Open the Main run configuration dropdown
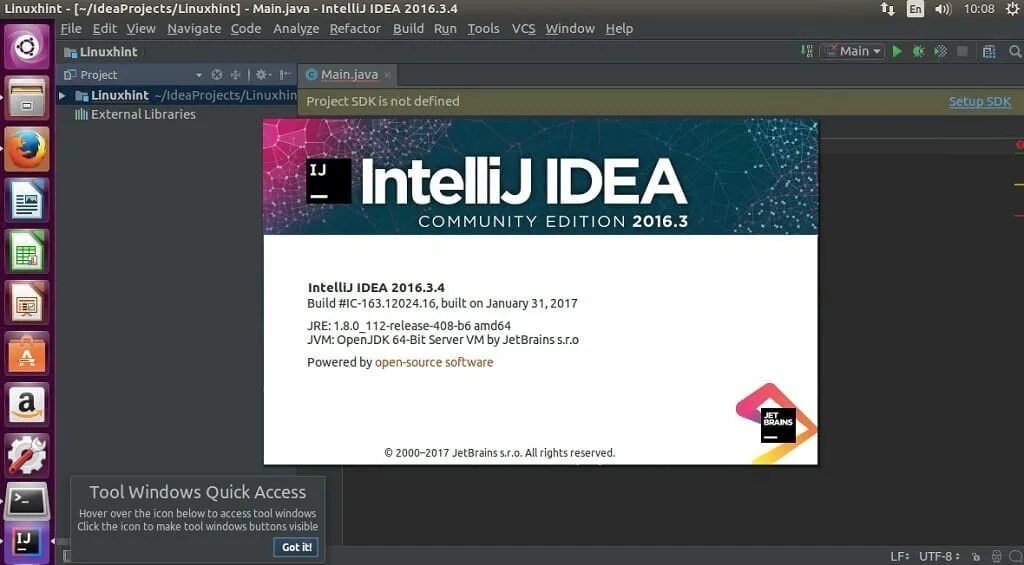This screenshot has height=565, width=1024. (x=853, y=51)
